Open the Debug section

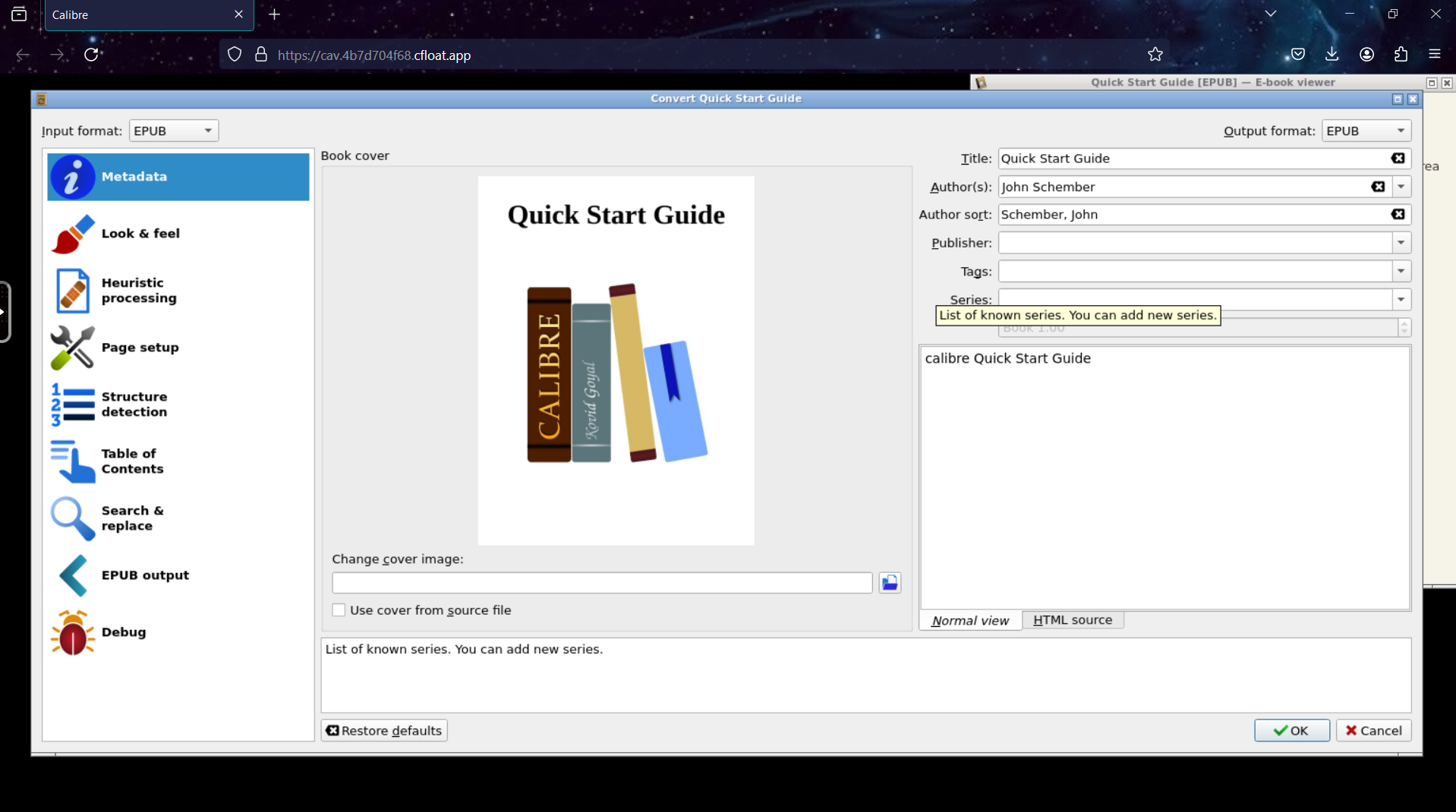pos(178,632)
